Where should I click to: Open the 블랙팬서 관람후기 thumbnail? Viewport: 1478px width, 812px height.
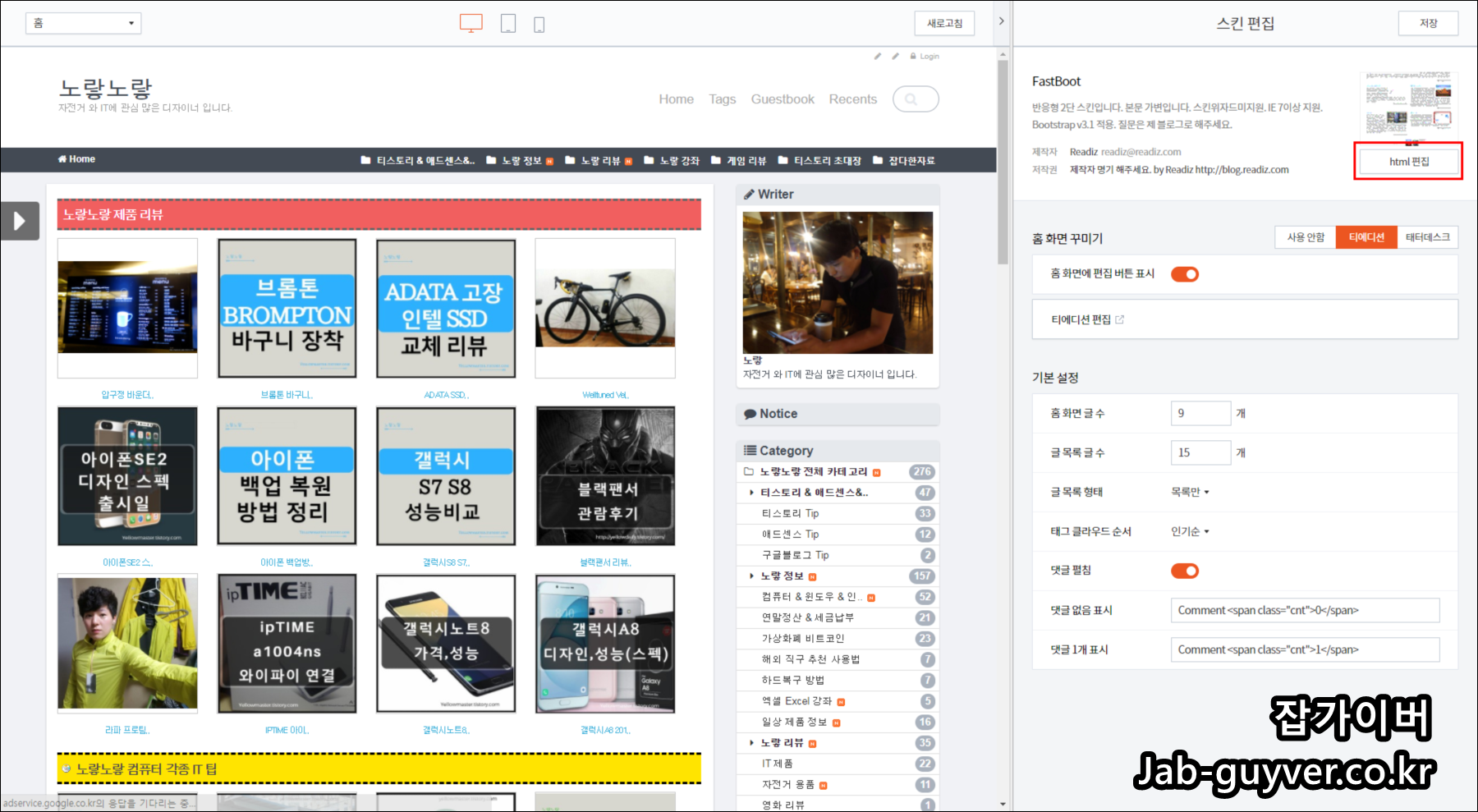605,476
